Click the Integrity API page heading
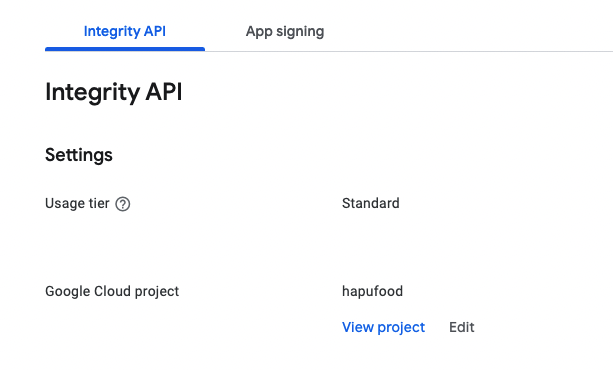This screenshot has width=613, height=370. click(x=113, y=92)
